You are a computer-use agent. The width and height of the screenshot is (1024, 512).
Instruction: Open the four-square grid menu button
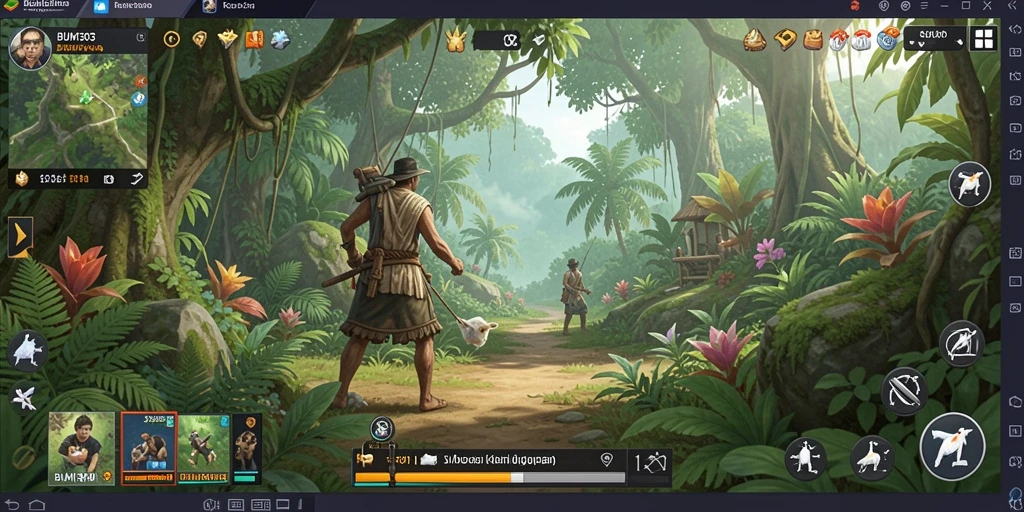click(983, 39)
